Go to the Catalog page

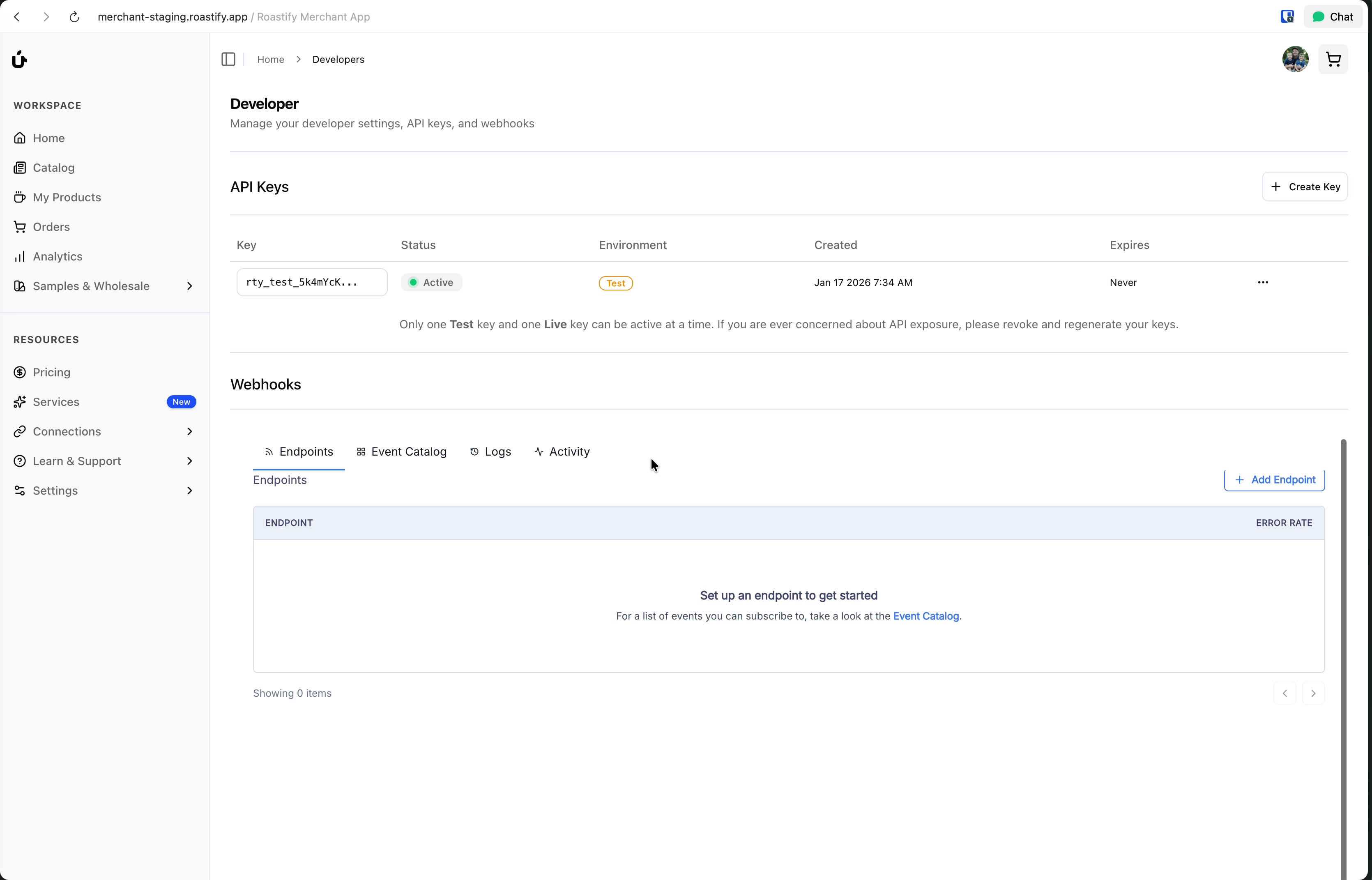[x=53, y=168]
